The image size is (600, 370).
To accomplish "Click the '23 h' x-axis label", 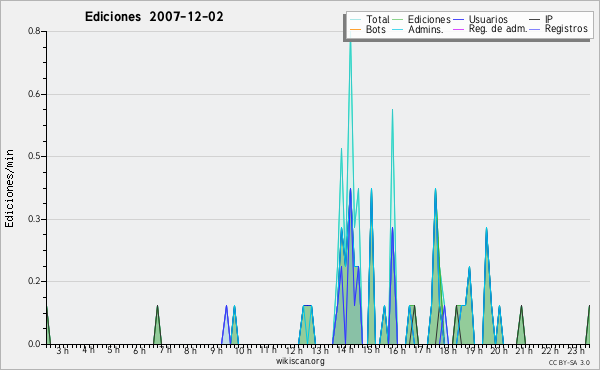I will [576, 350].
